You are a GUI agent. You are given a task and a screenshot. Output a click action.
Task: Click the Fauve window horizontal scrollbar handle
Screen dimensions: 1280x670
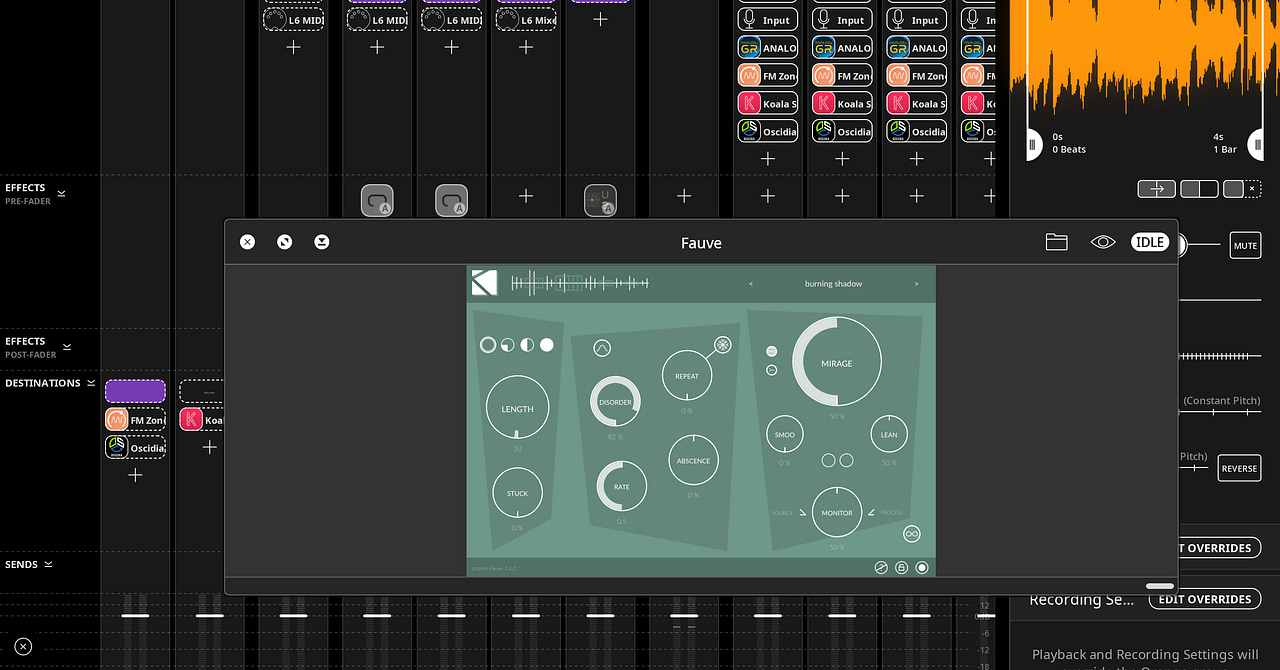[1160, 586]
